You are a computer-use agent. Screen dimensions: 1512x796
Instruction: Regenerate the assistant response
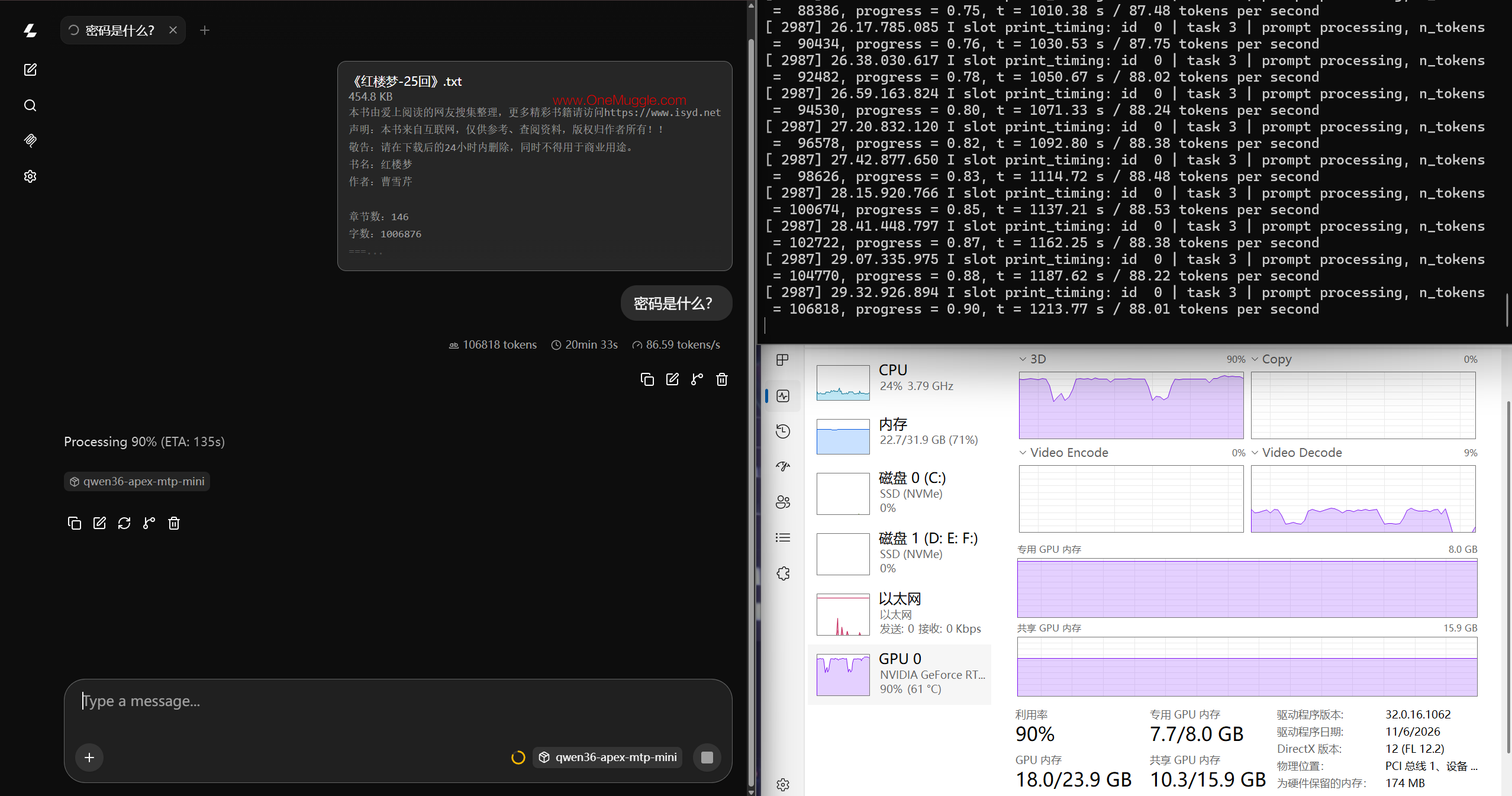pos(124,523)
